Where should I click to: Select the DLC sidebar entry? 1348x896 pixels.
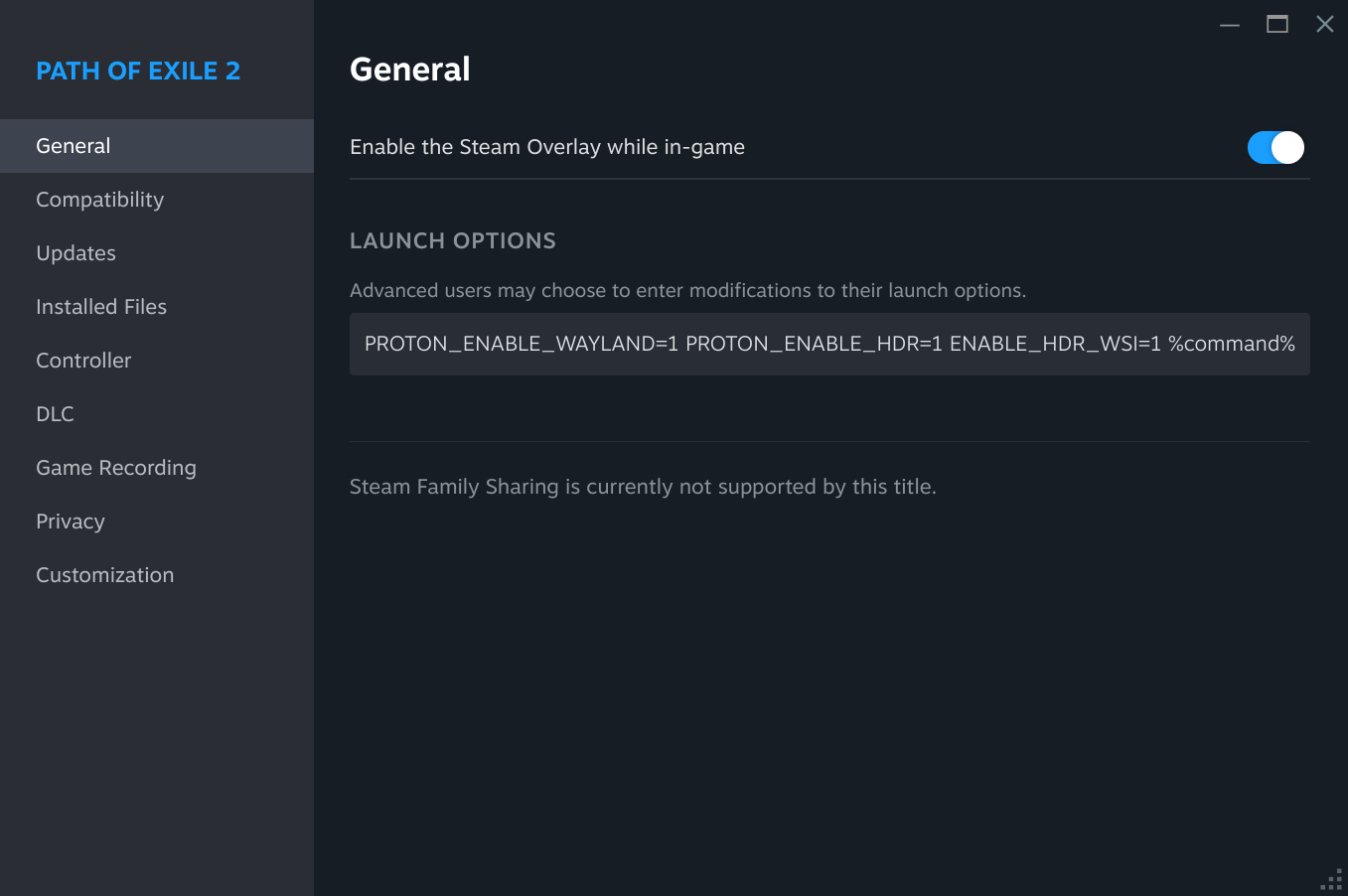(55, 414)
